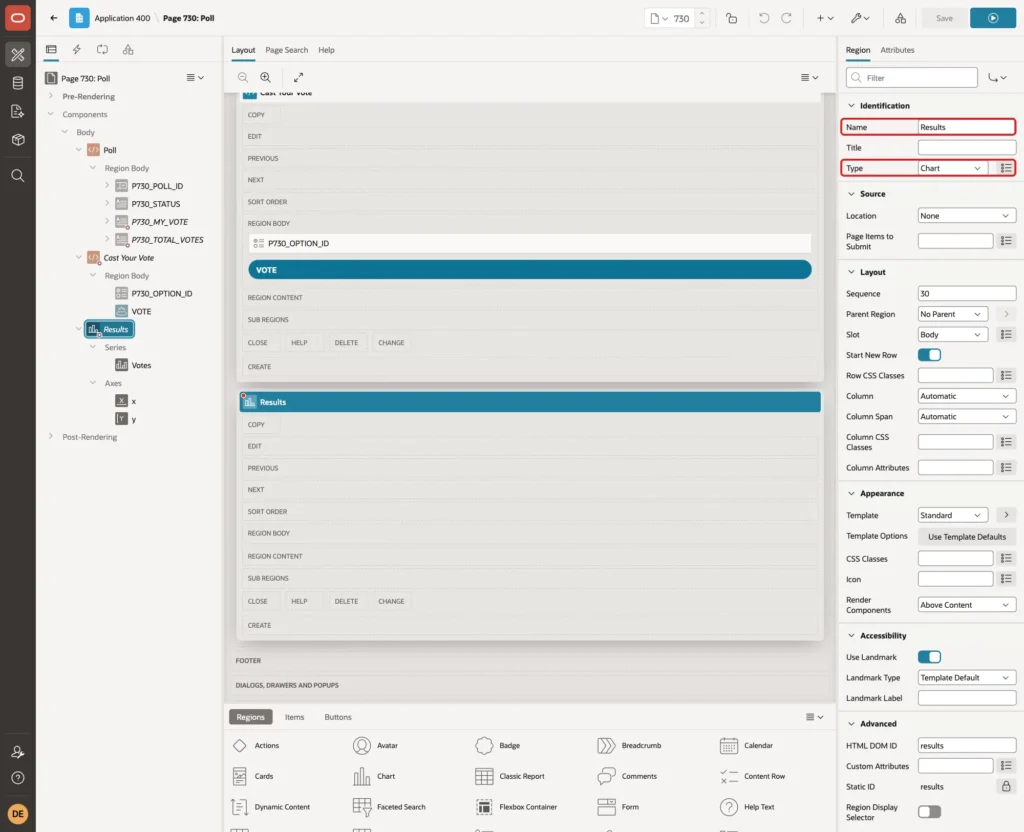1024x832 pixels.
Task: Zoom out the layout view
Action: coord(243,77)
